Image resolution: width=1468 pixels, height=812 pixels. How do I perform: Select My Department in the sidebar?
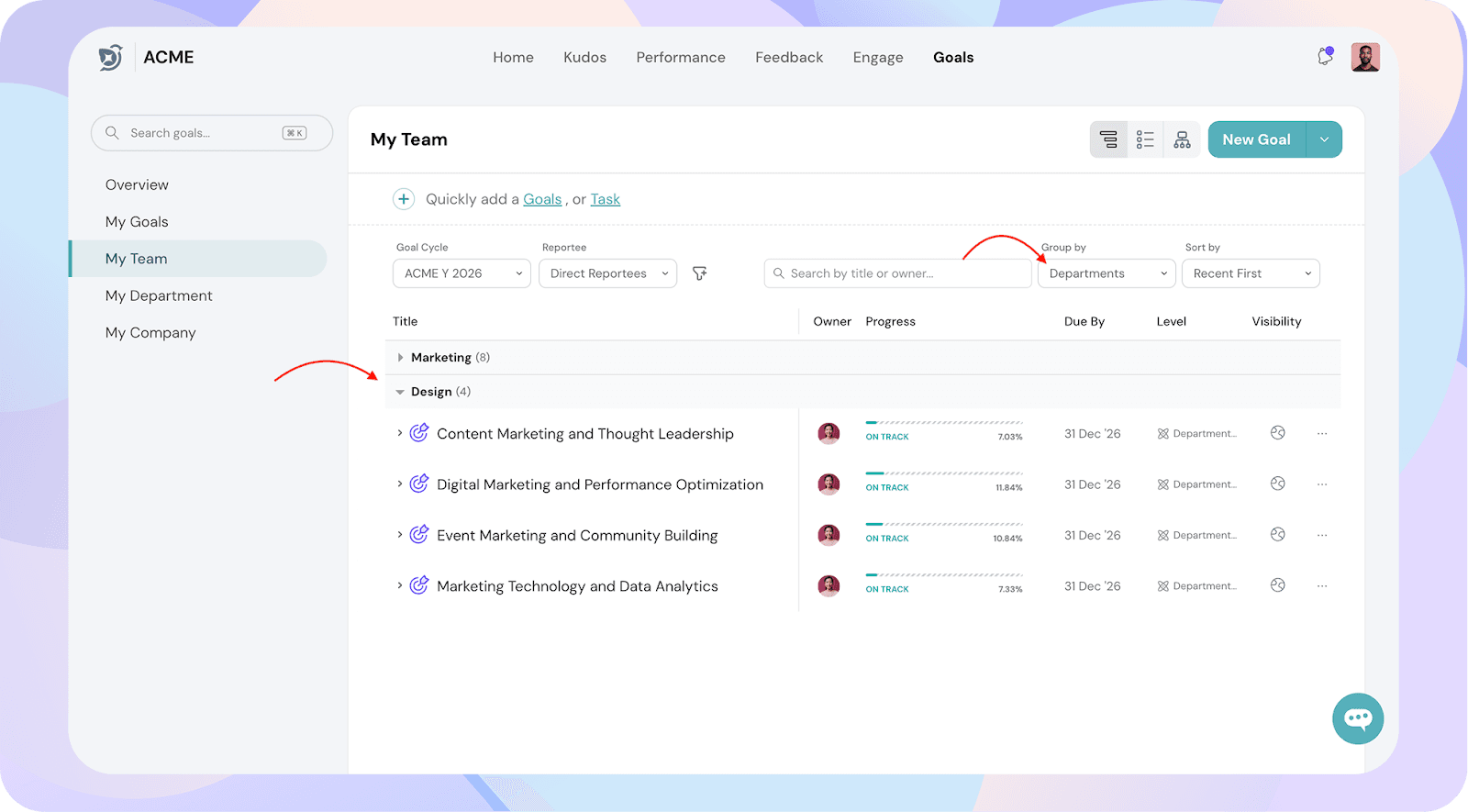159,295
